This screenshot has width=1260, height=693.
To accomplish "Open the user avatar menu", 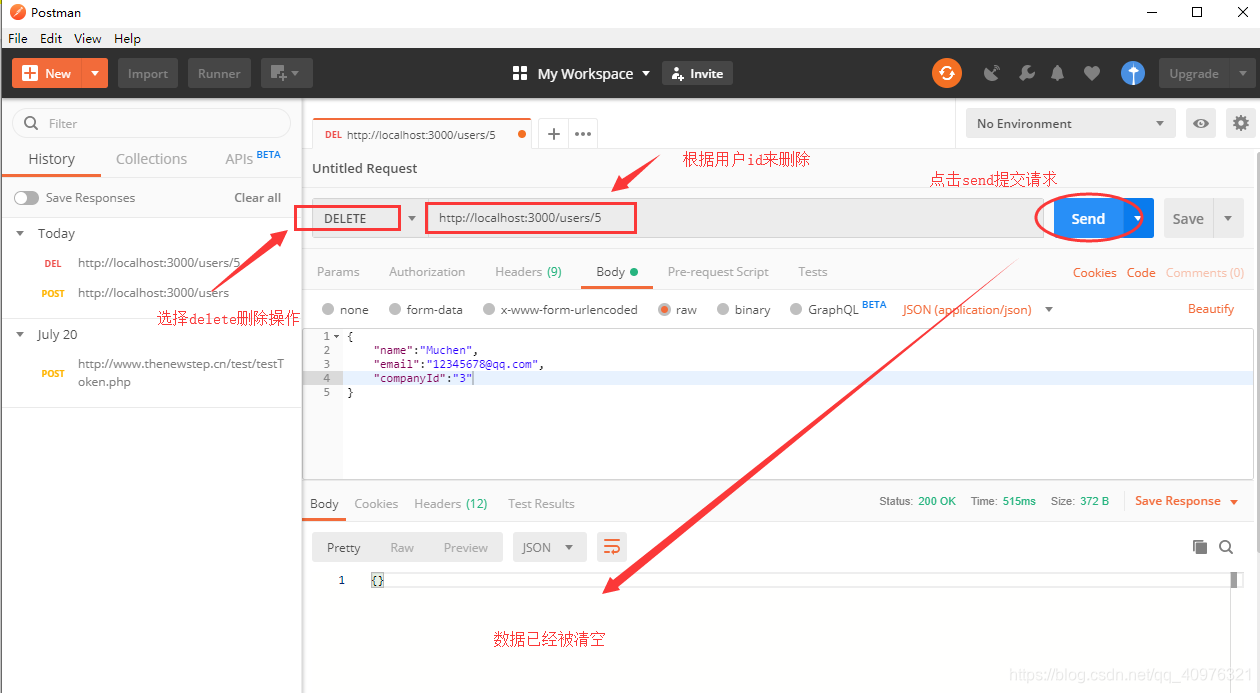I will (1132, 73).
